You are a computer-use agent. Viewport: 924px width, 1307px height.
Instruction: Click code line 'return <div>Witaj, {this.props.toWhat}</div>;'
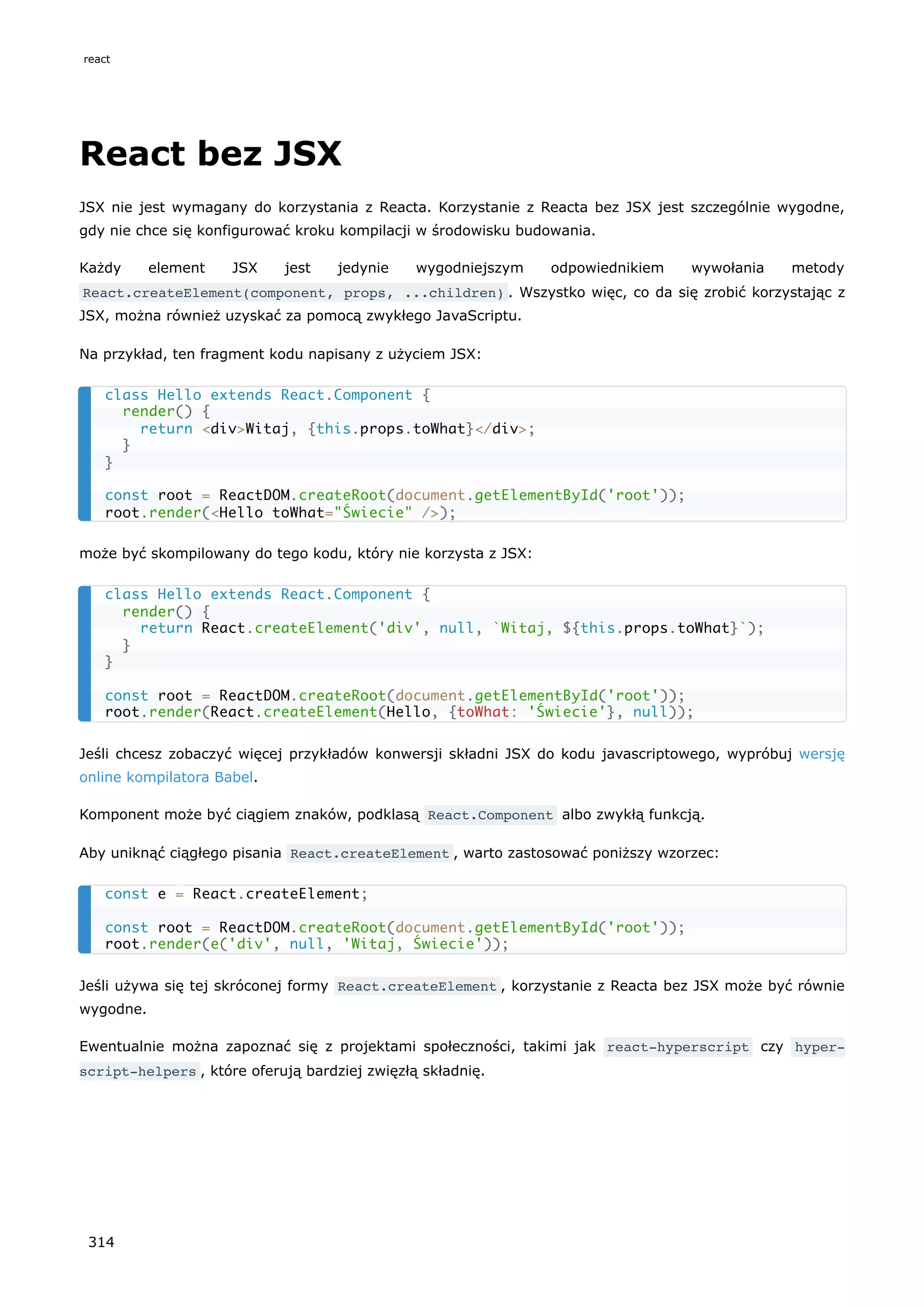pos(337,429)
